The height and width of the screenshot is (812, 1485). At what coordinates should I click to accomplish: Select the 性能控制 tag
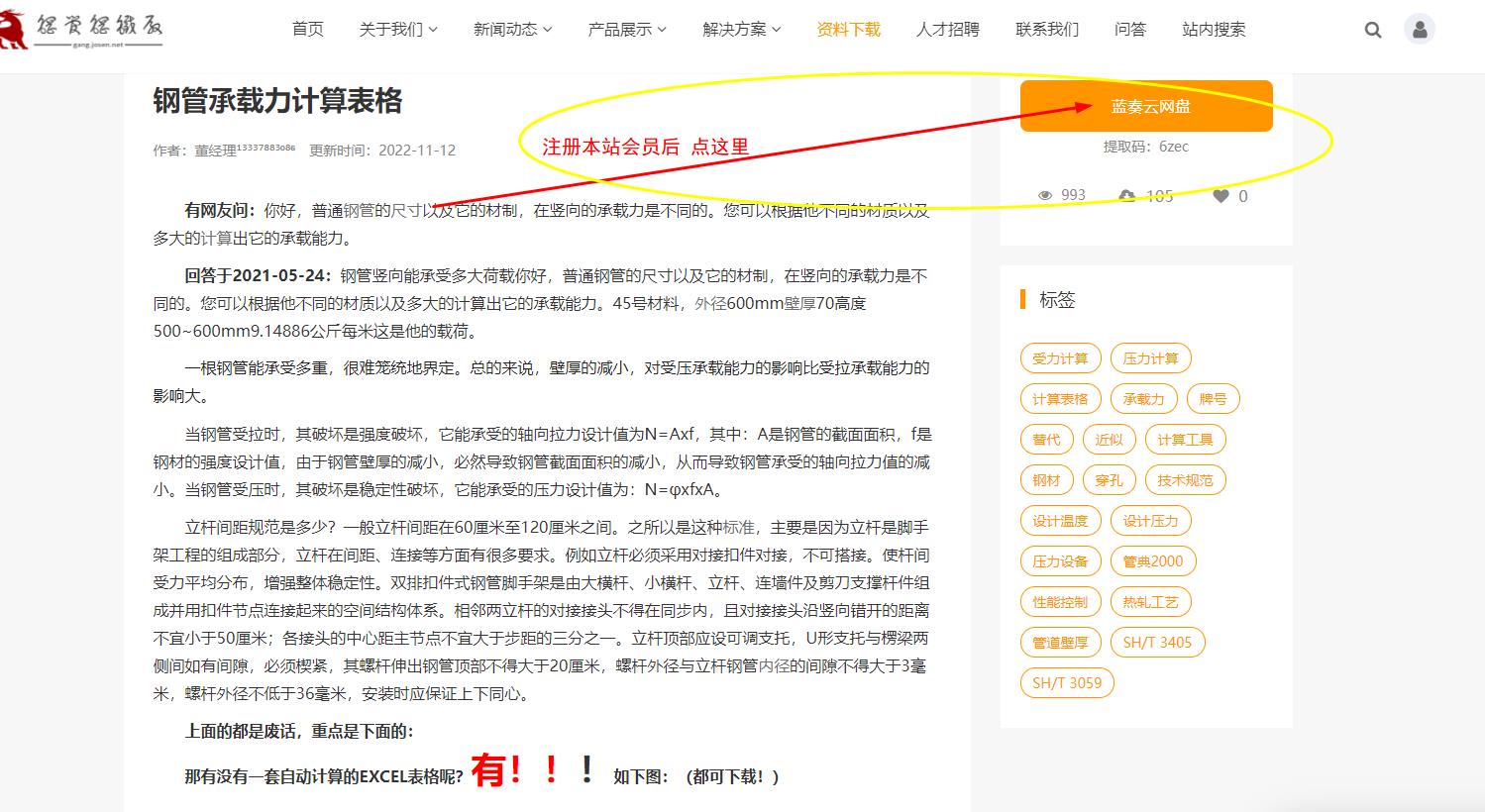click(x=1060, y=602)
